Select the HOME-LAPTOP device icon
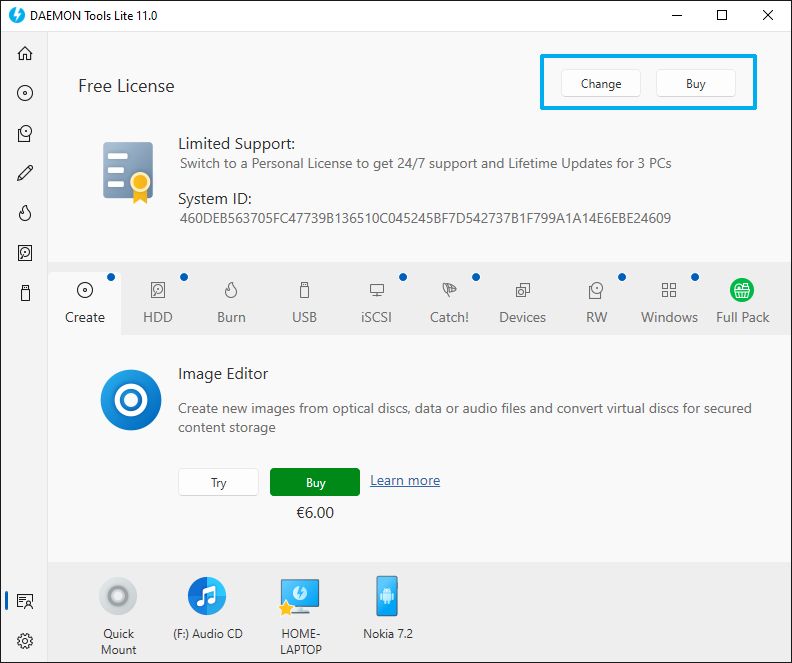This screenshot has width=792, height=663. (300, 596)
